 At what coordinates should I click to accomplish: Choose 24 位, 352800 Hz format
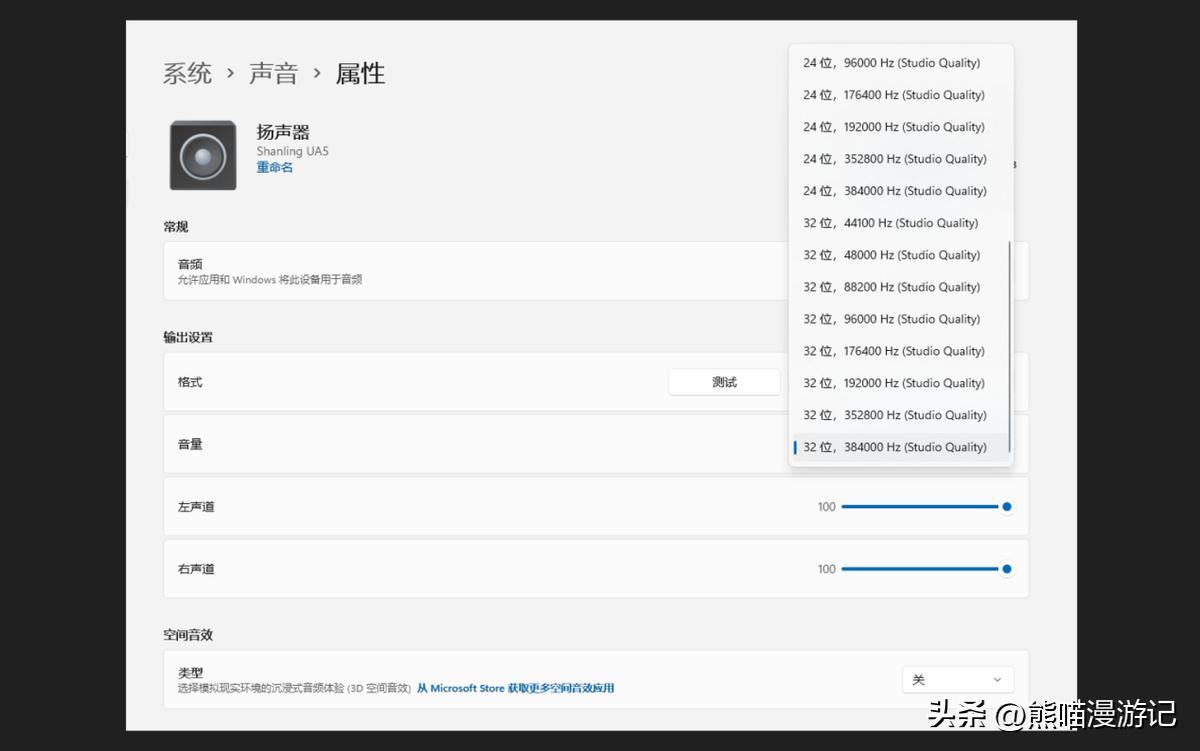click(x=894, y=159)
